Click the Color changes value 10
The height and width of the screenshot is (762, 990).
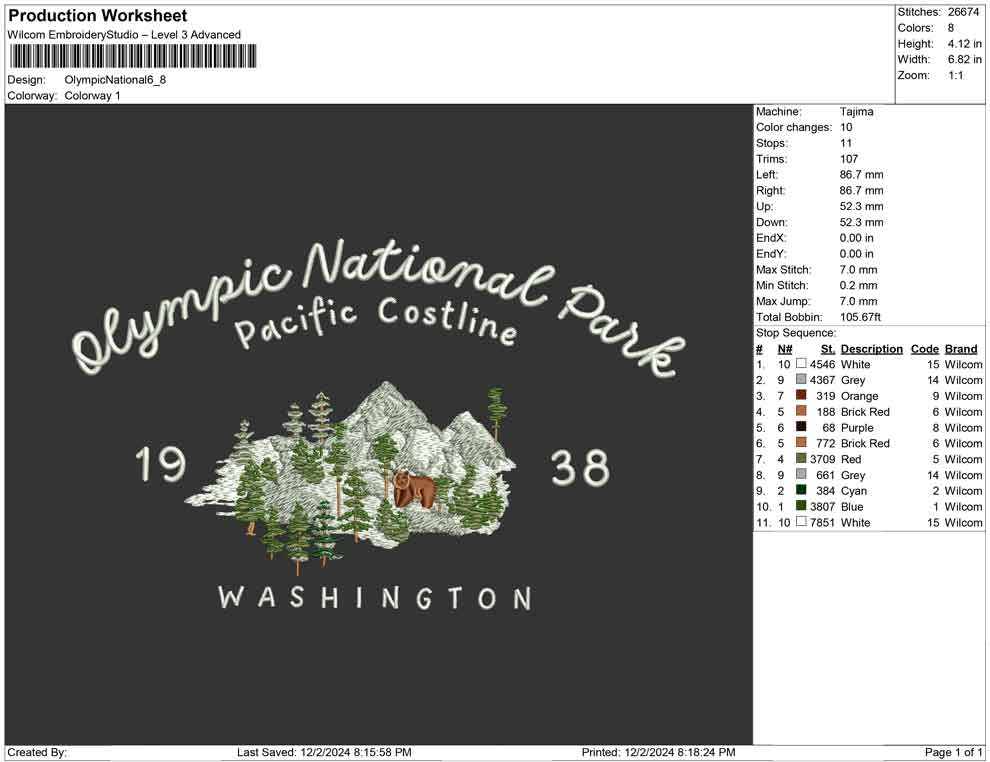[846, 127]
